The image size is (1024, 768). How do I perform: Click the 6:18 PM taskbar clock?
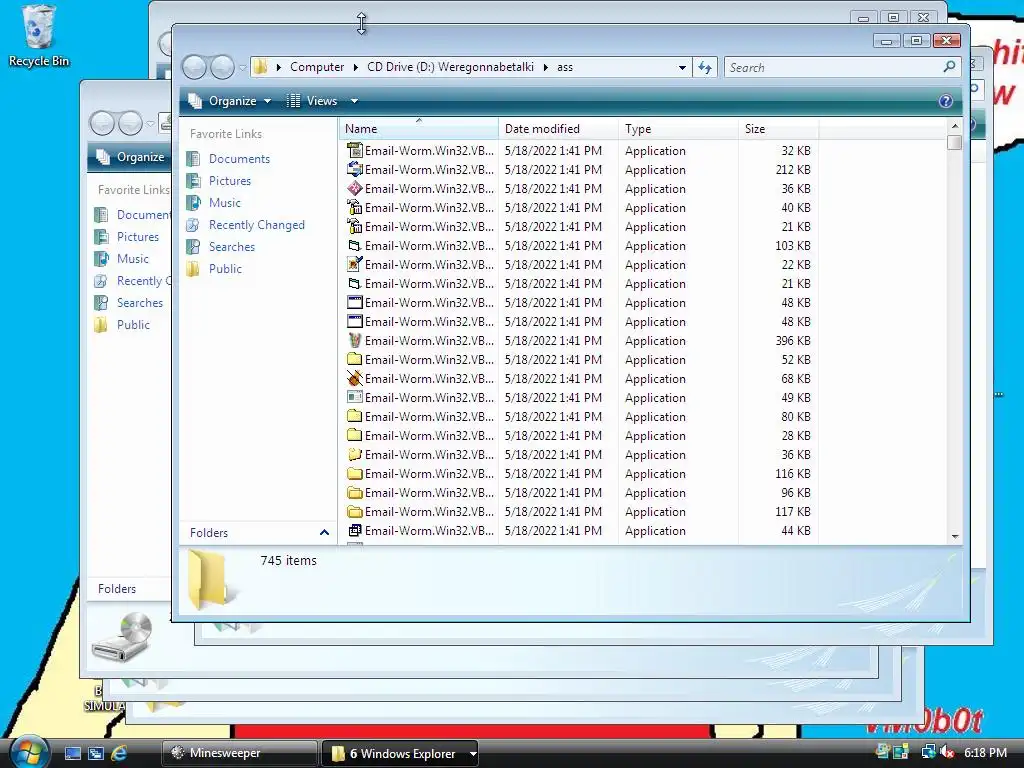(985, 752)
